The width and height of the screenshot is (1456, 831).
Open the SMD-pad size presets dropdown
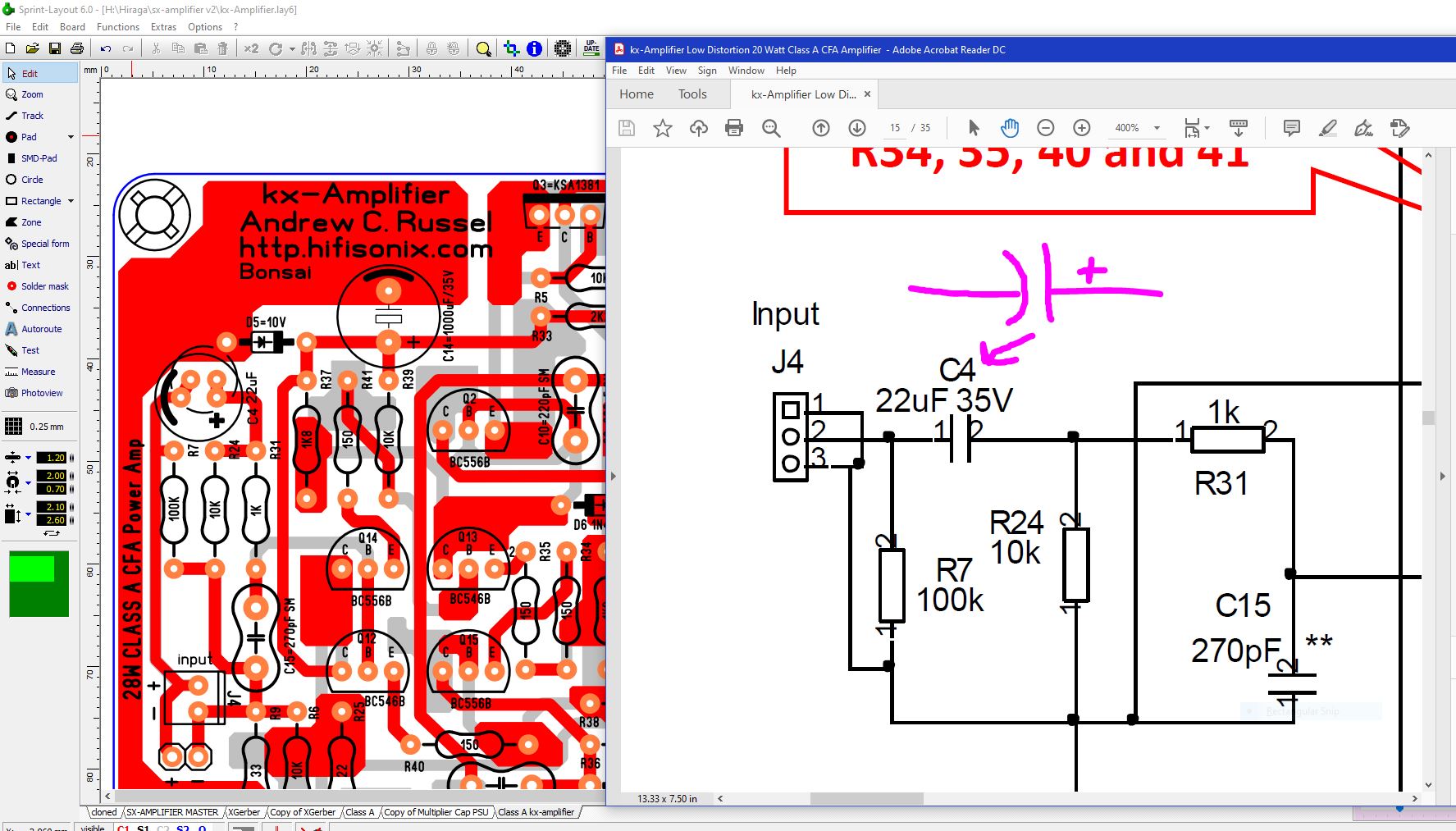pyautogui.click(x=28, y=514)
